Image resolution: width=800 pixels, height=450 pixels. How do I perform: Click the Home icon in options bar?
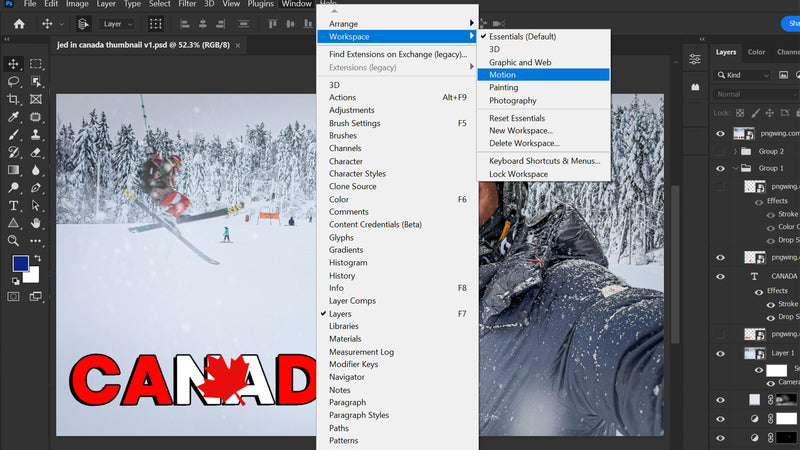tap(19, 23)
